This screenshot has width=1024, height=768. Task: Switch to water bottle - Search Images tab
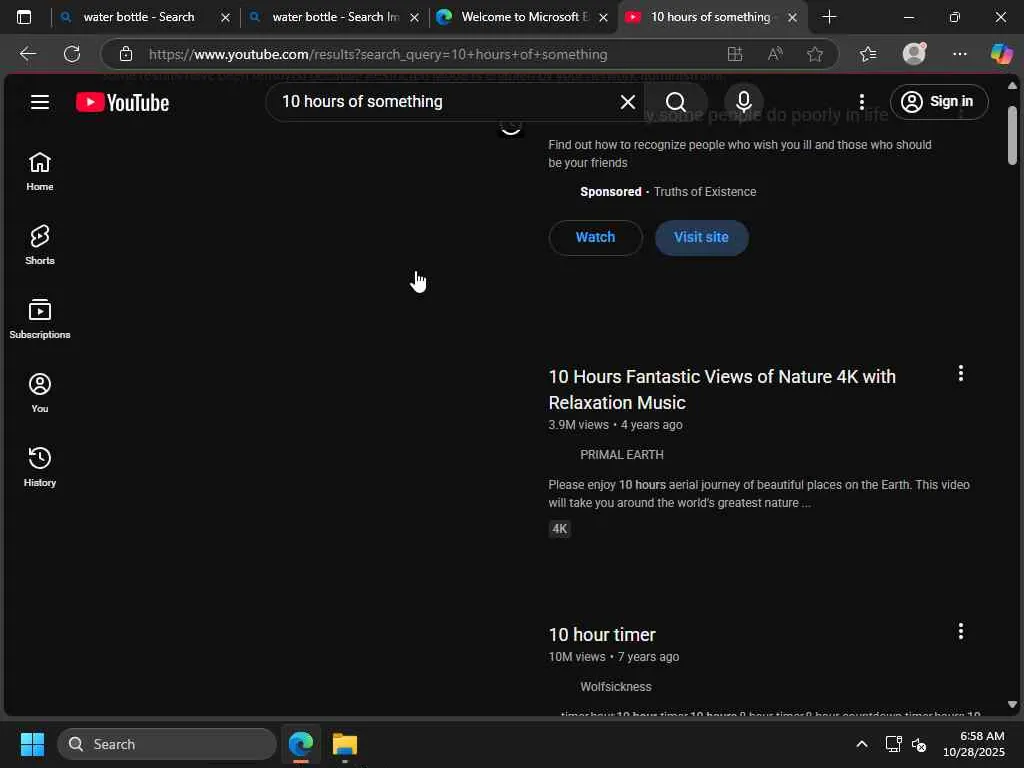tap(335, 17)
